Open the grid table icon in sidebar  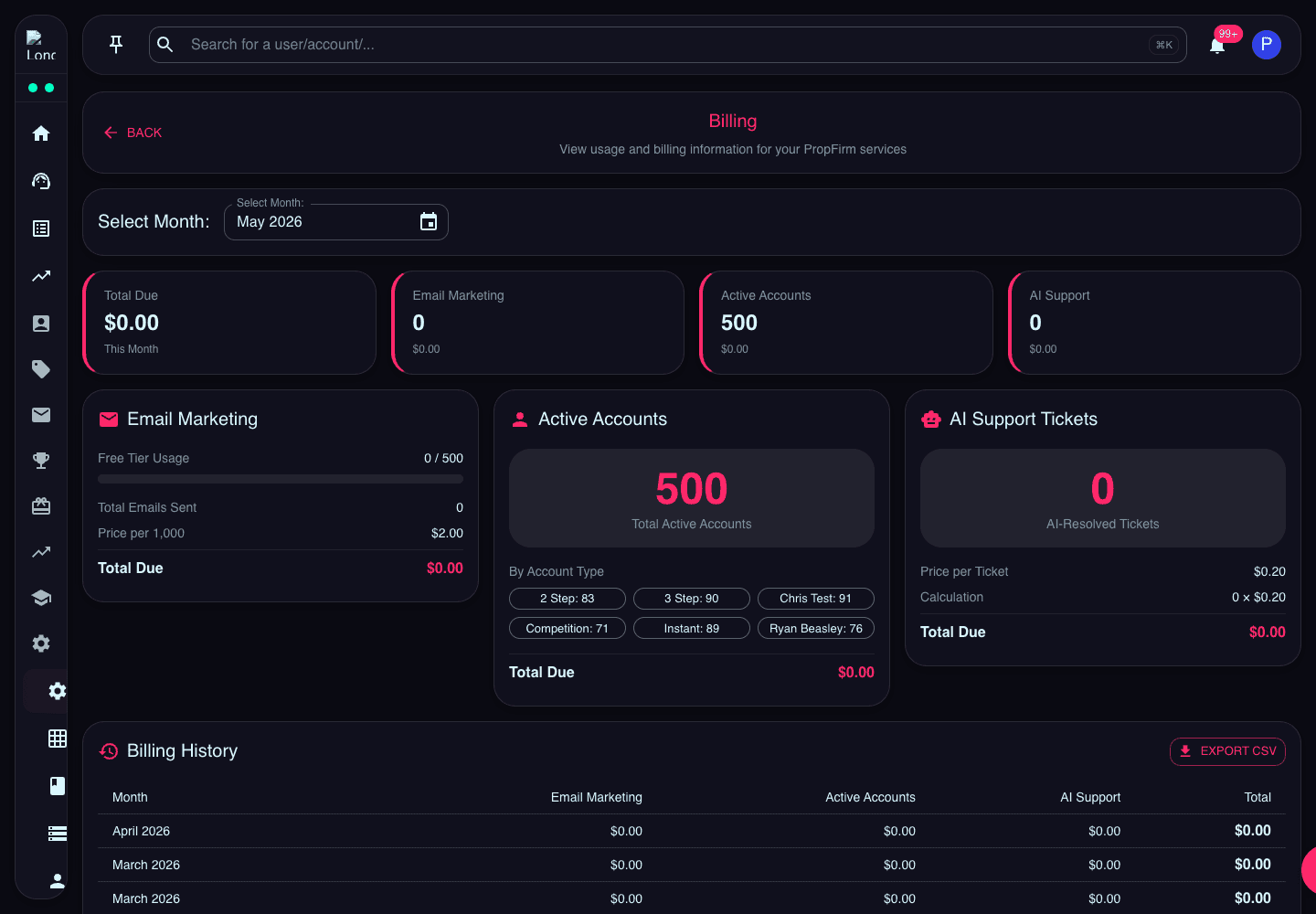[58, 739]
